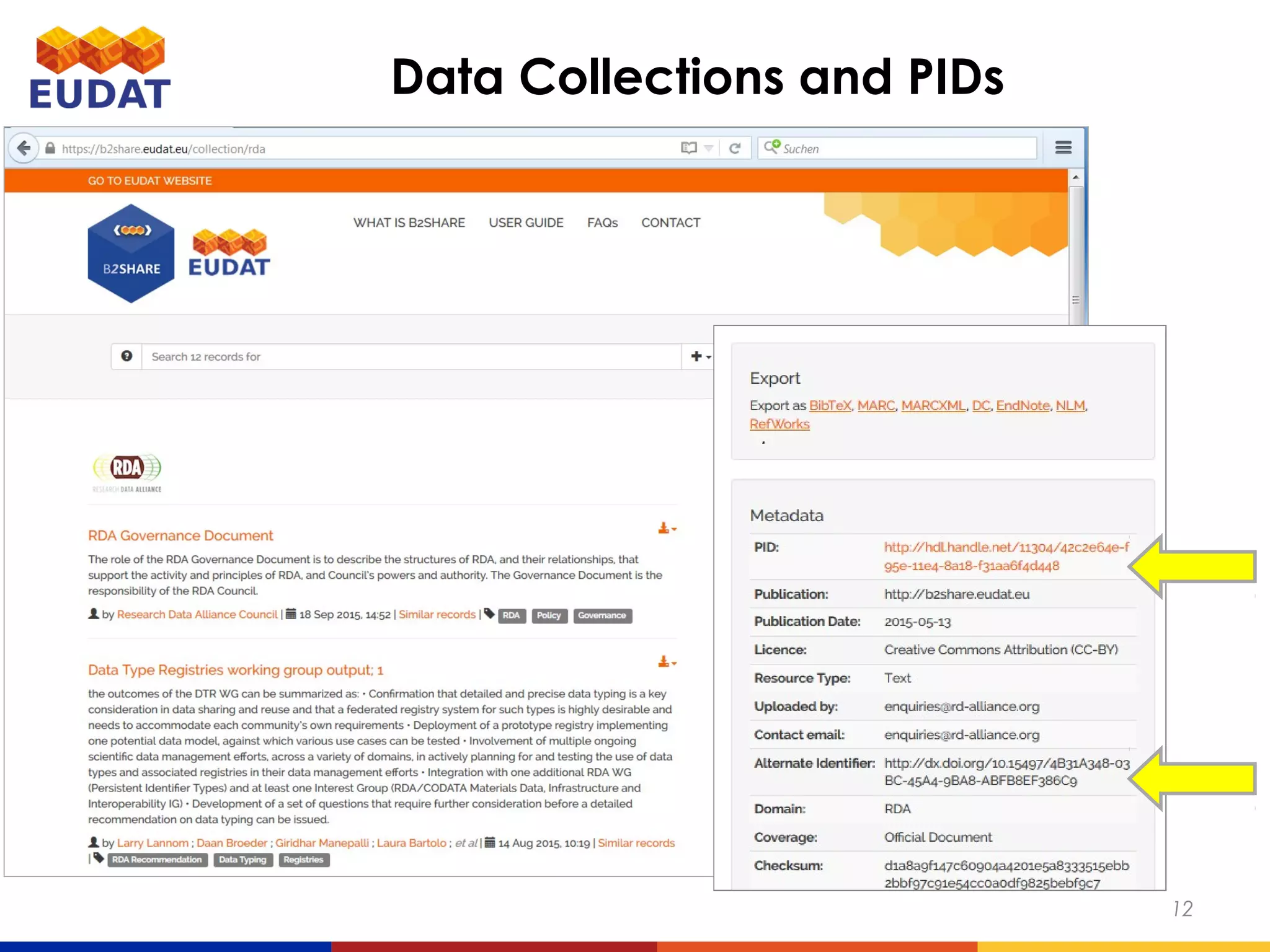This screenshot has width=1270, height=952.
Task: Click author link Daan Broeder
Action: click(232, 843)
